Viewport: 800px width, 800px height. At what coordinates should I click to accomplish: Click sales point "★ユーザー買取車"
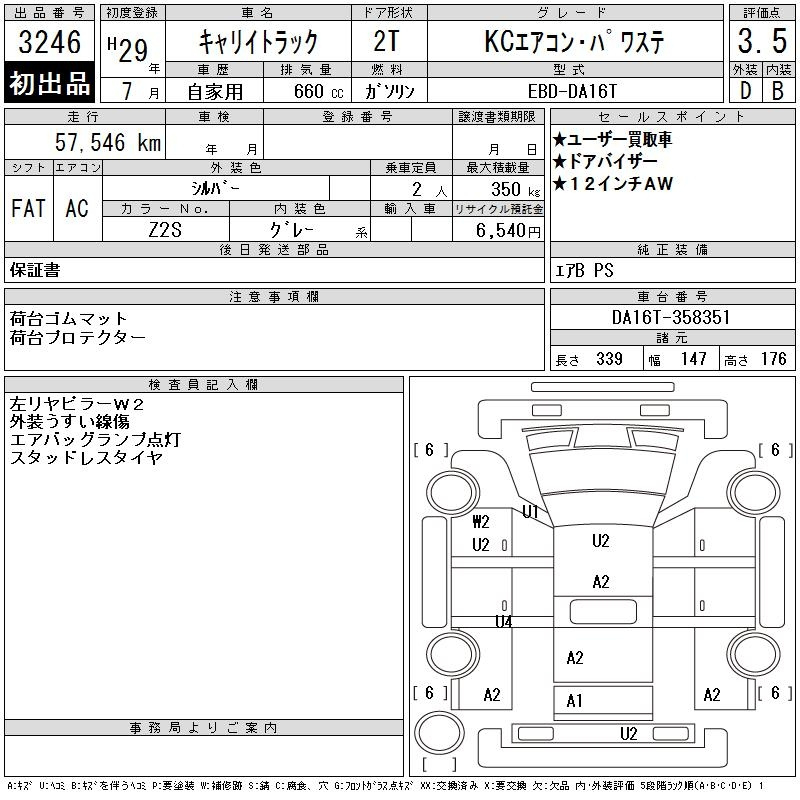(x=612, y=139)
